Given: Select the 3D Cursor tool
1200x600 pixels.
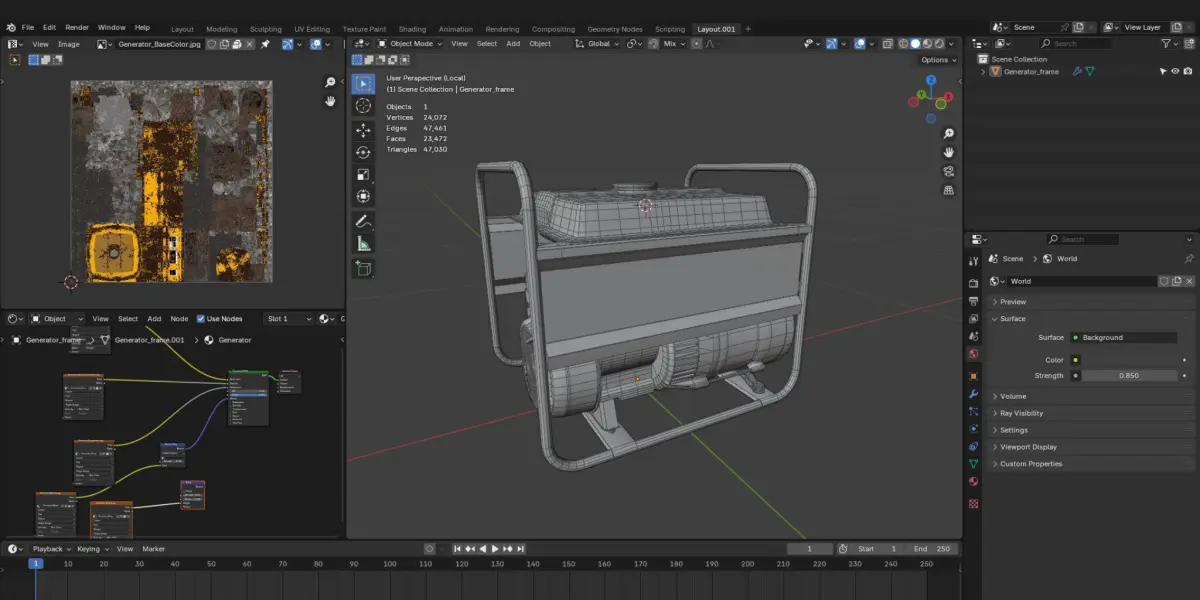Looking at the screenshot, I should coord(363,106).
